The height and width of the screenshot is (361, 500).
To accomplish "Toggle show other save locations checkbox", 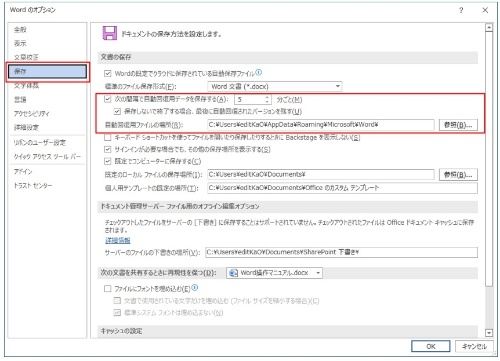I will (108, 149).
